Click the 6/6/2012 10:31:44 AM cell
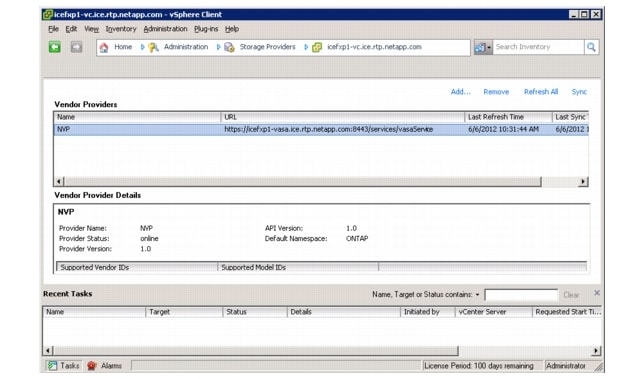The image size is (640, 379). (503, 129)
